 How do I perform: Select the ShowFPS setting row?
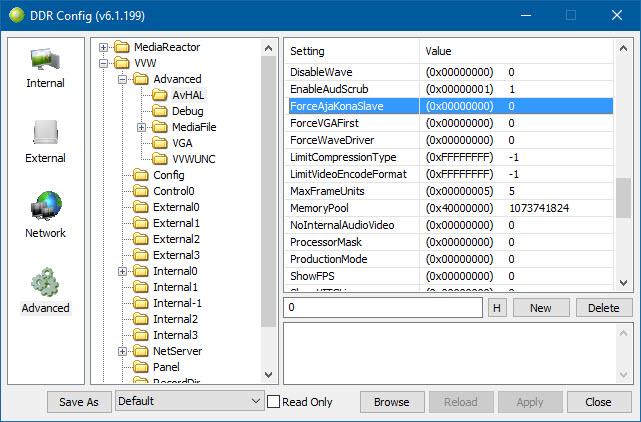pos(449,276)
